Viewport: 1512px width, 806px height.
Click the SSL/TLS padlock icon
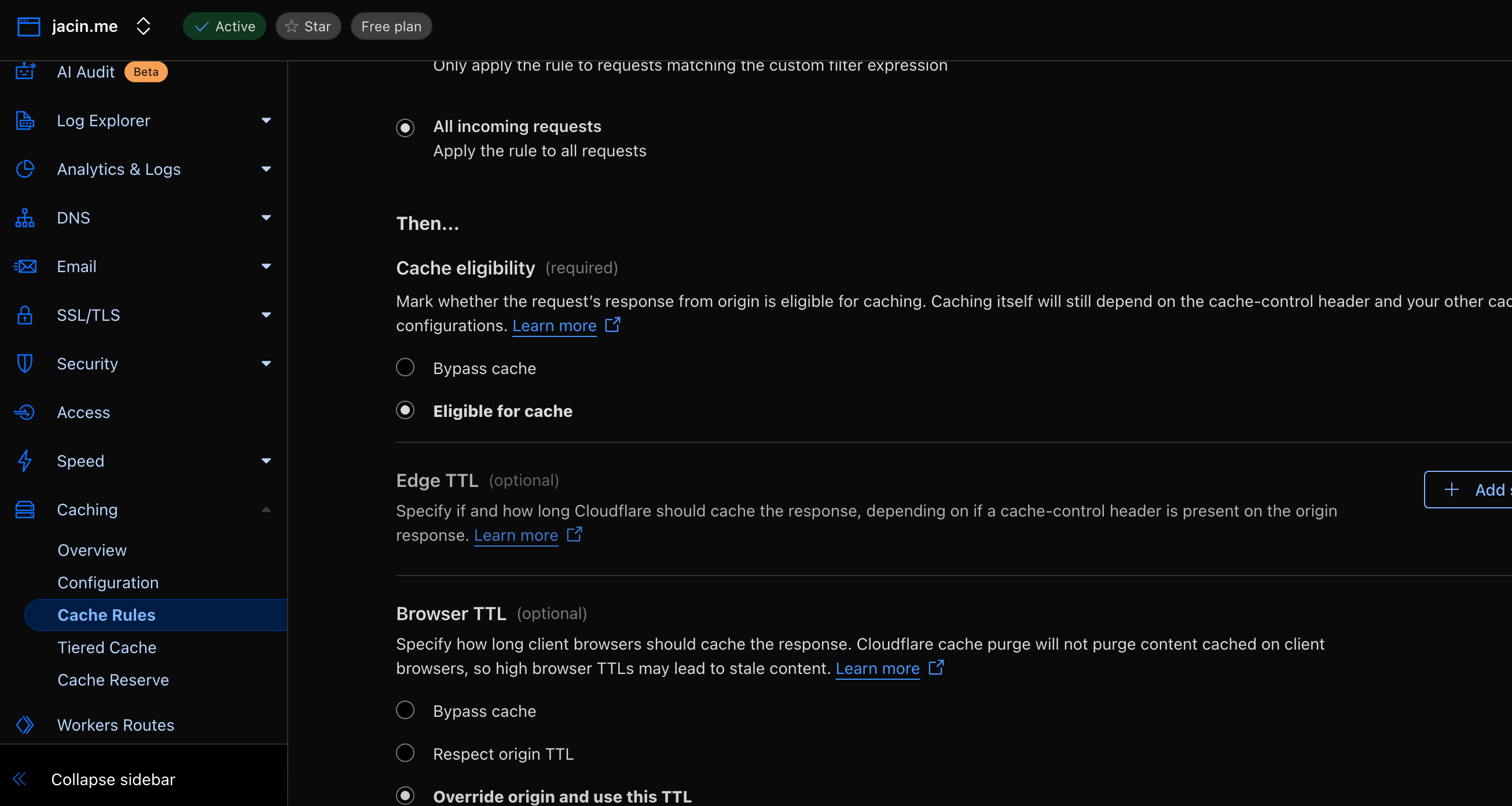coord(25,315)
